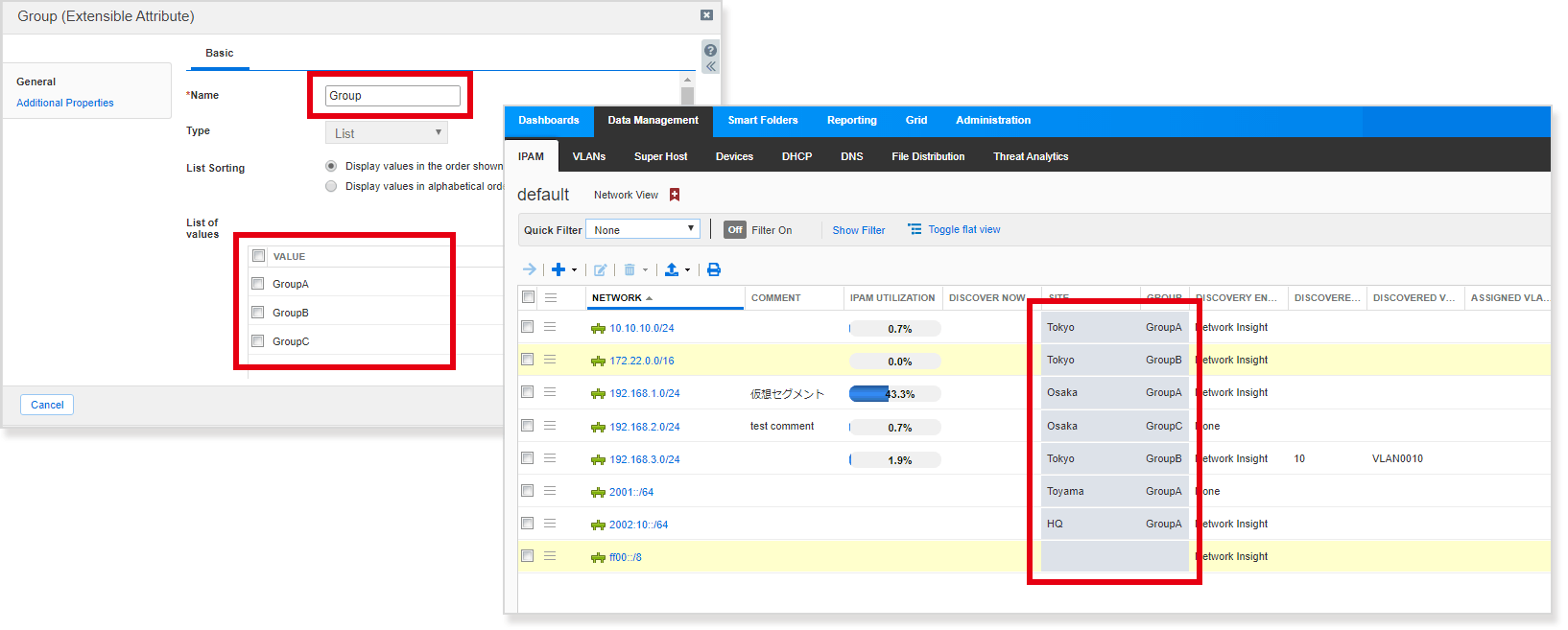
Task: Open the 192.168.1.0/24 network link
Action: click(x=644, y=394)
